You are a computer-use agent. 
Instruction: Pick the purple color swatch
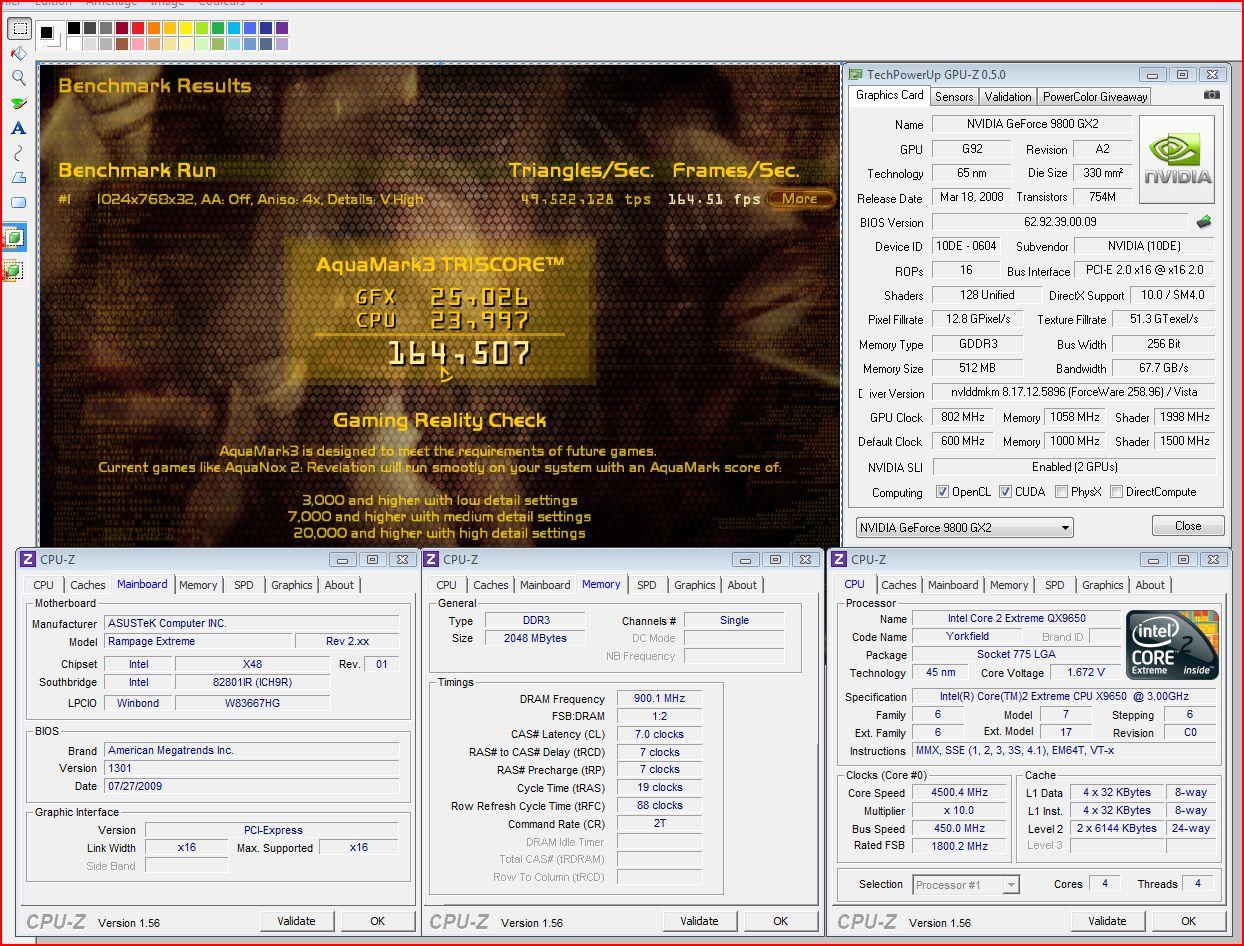(x=282, y=28)
